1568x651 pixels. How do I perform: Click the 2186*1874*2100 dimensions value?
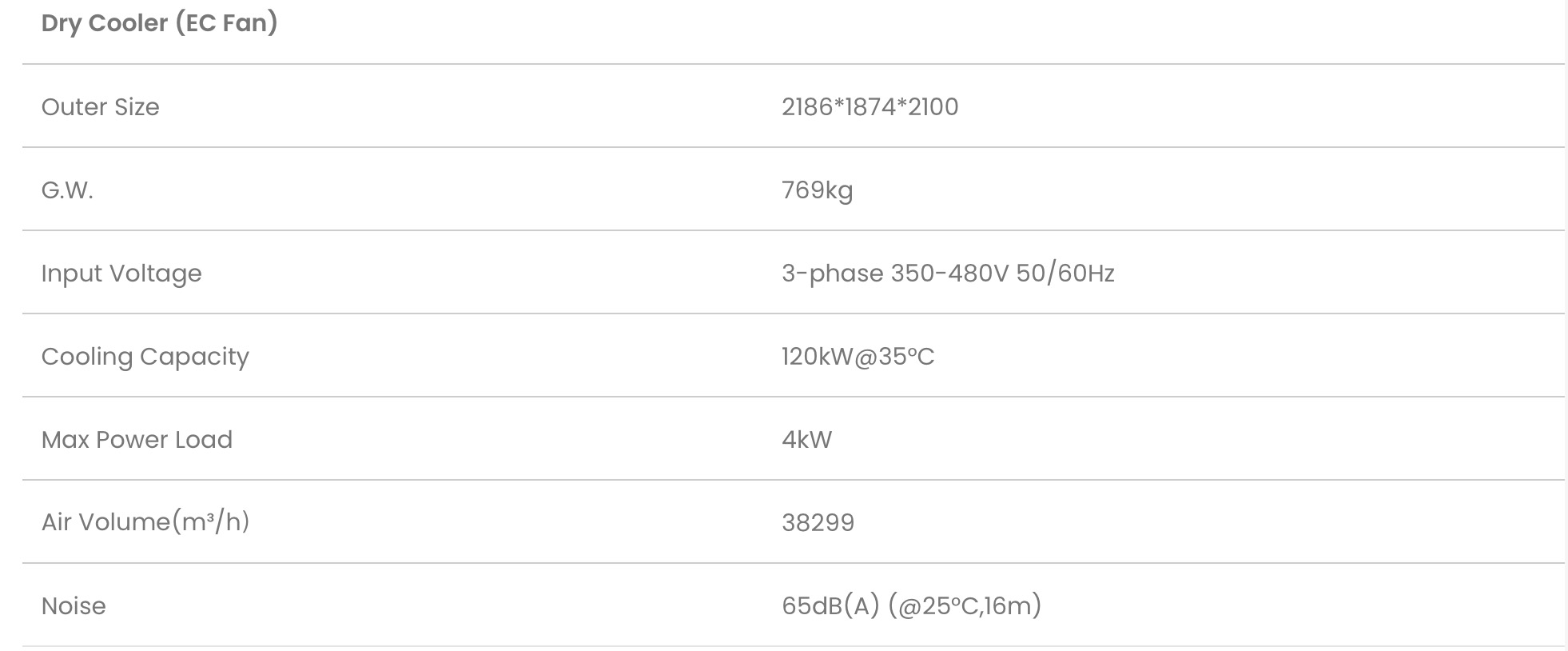click(870, 107)
